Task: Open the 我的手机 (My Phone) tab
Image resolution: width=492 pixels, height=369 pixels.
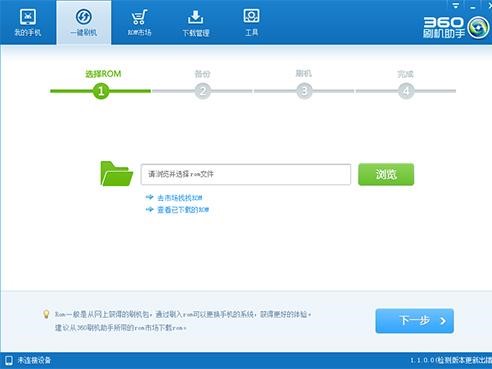Action: 28,22
